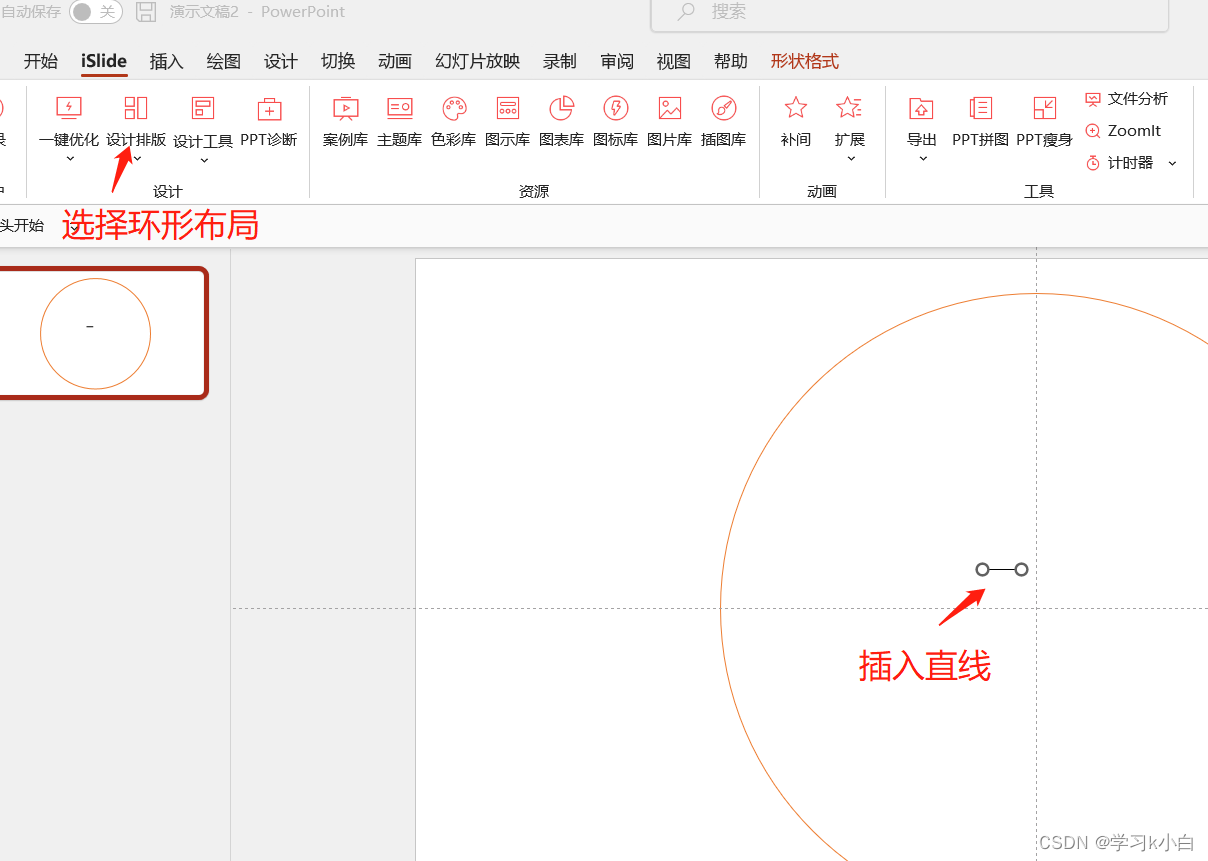Expand the 设计工具 dropdown arrow

pyautogui.click(x=204, y=160)
